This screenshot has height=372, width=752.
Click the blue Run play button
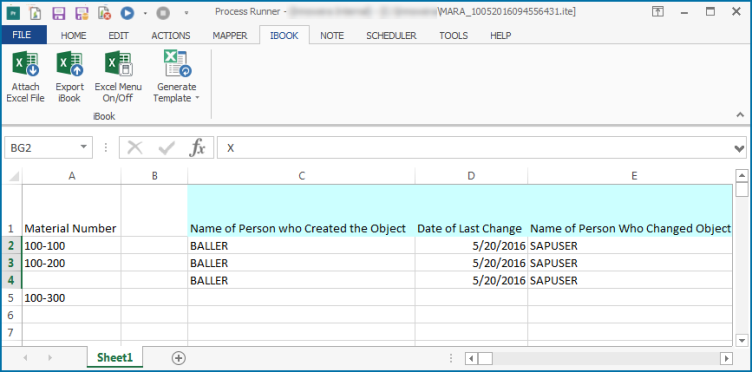pyautogui.click(x=127, y=12)
